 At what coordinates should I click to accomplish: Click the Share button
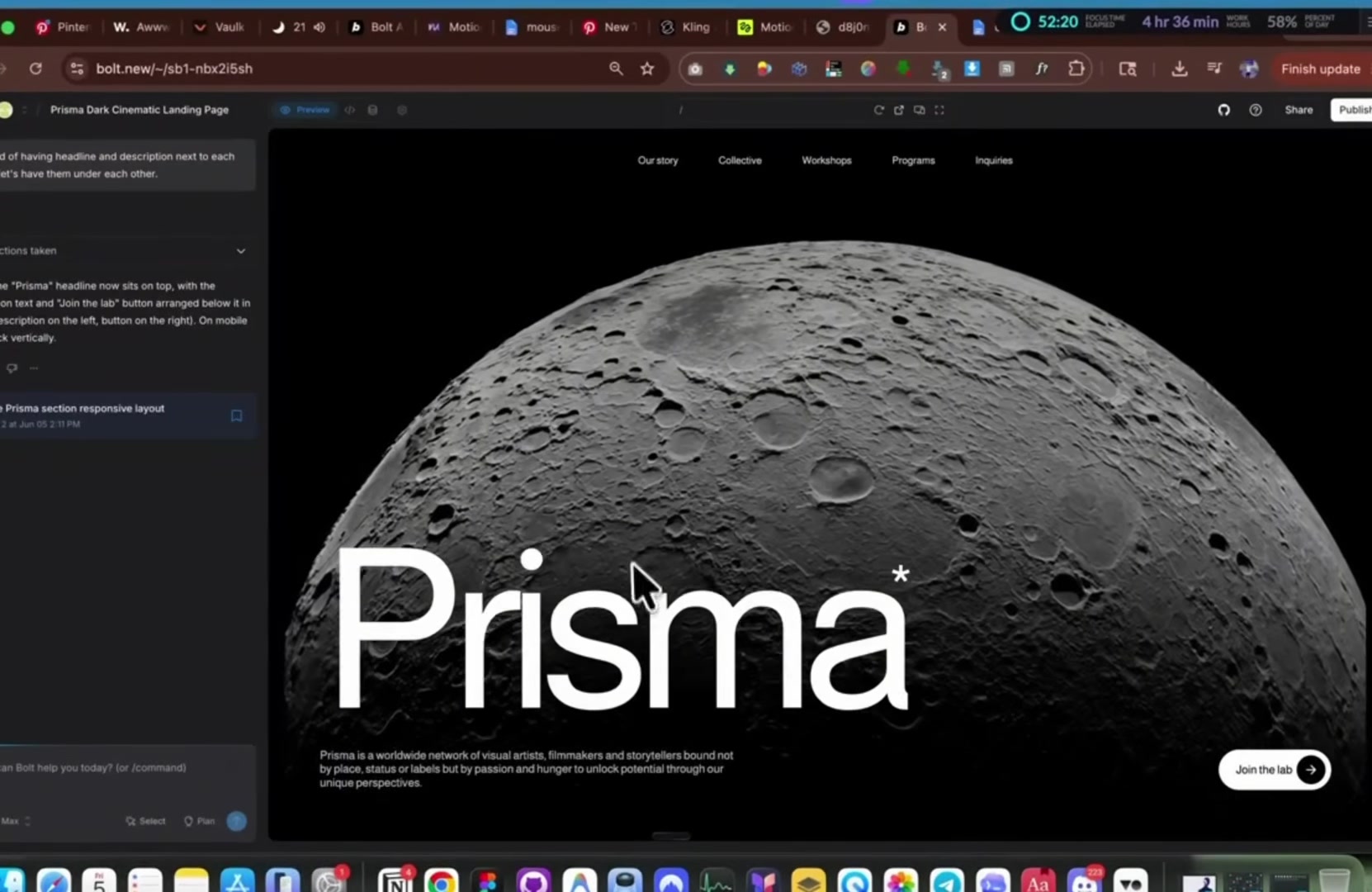[1299, 110]
